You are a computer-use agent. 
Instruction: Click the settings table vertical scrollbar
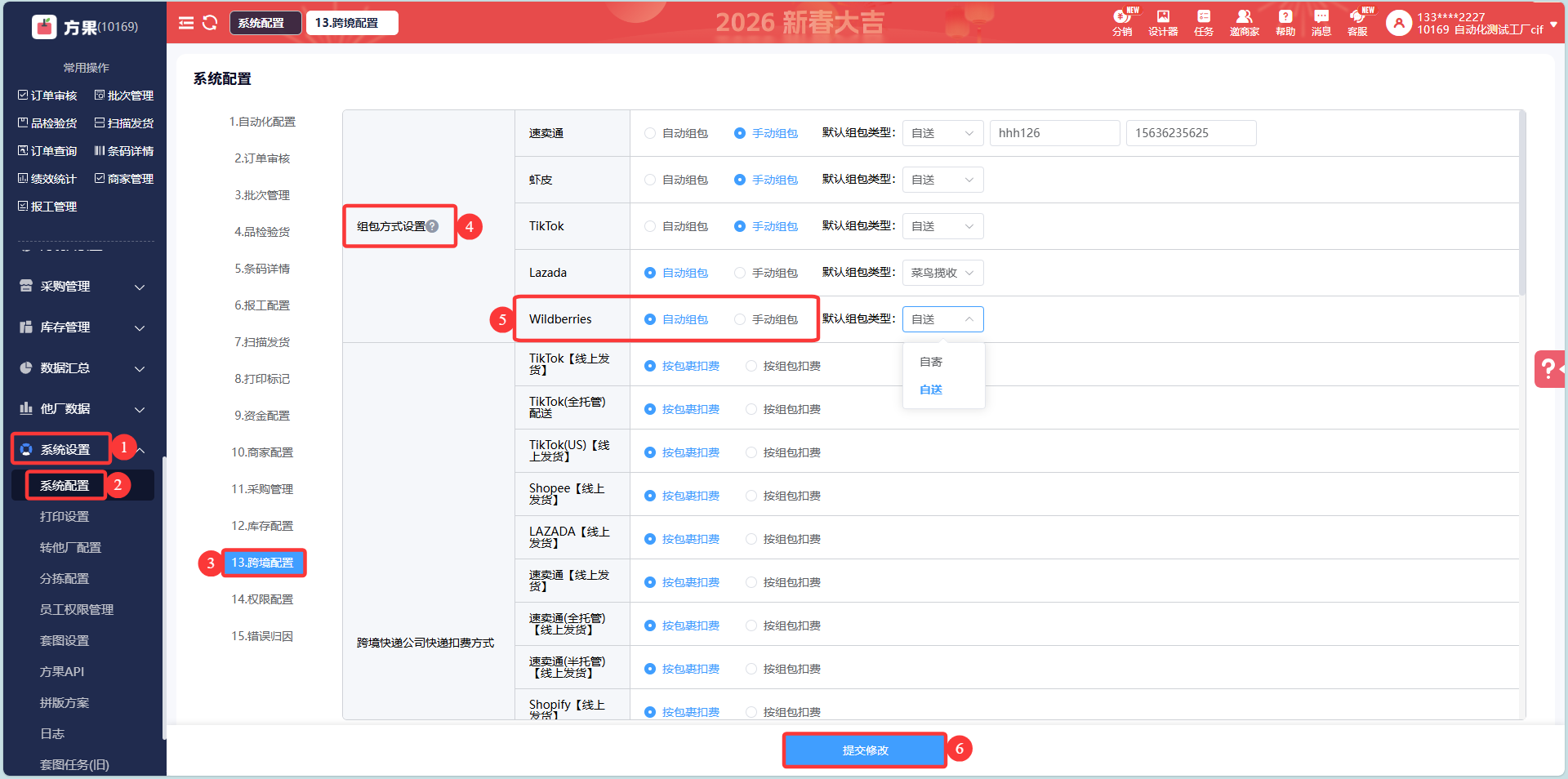point(1521,204)
